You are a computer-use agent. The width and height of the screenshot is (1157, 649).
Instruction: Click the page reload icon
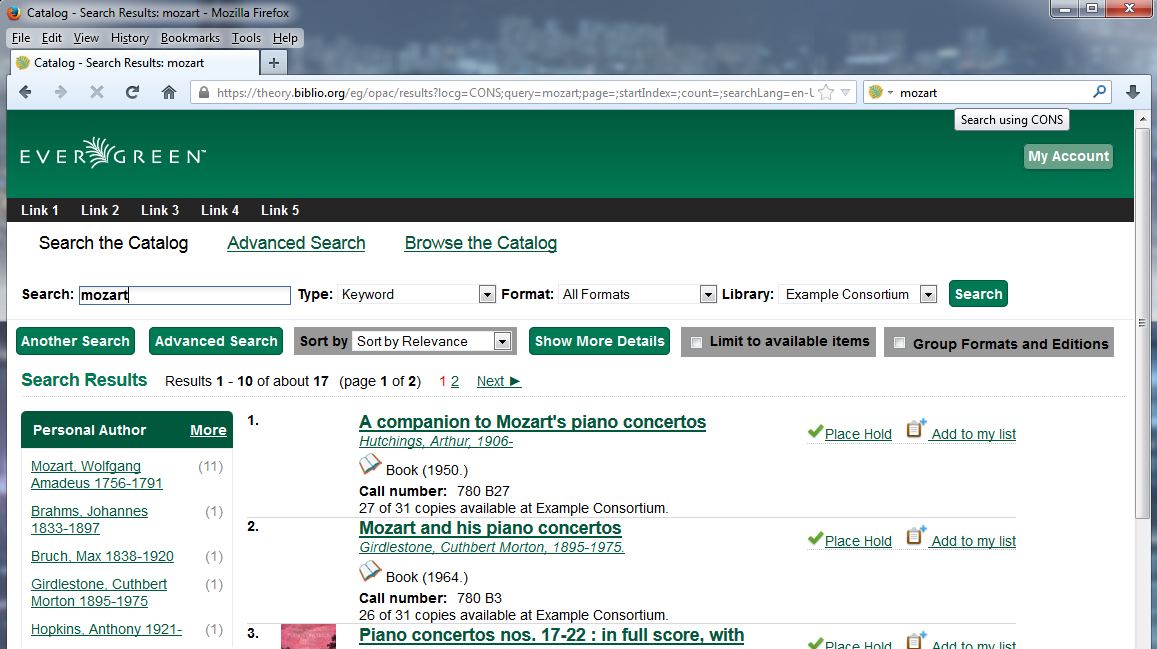point(131,91)
